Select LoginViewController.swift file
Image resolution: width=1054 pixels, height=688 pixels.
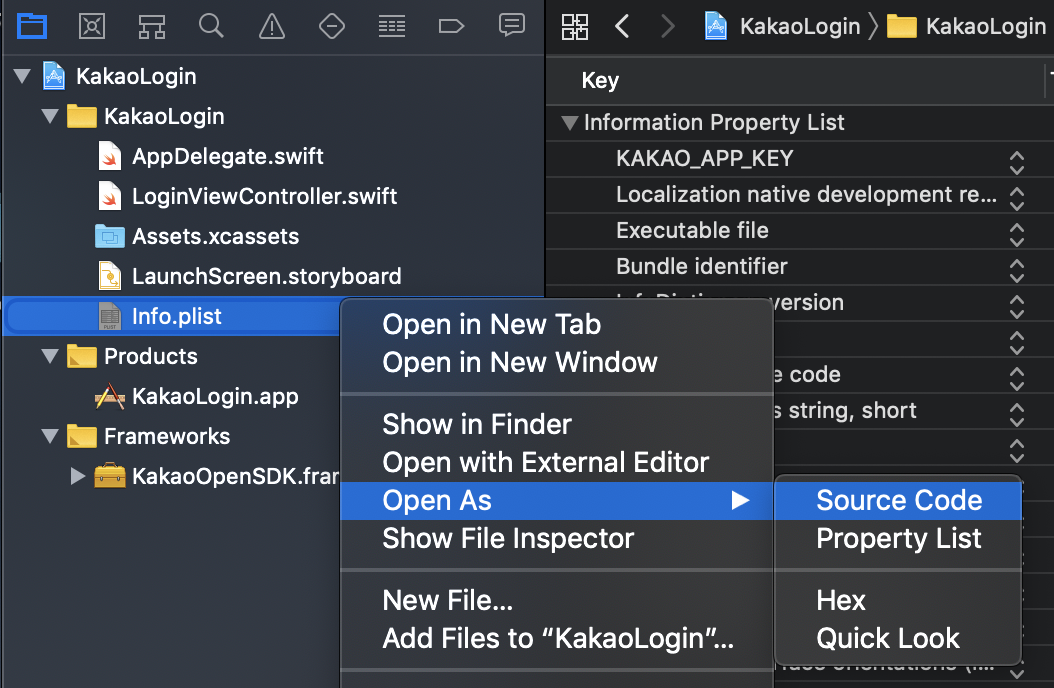(x=264, y=196)
